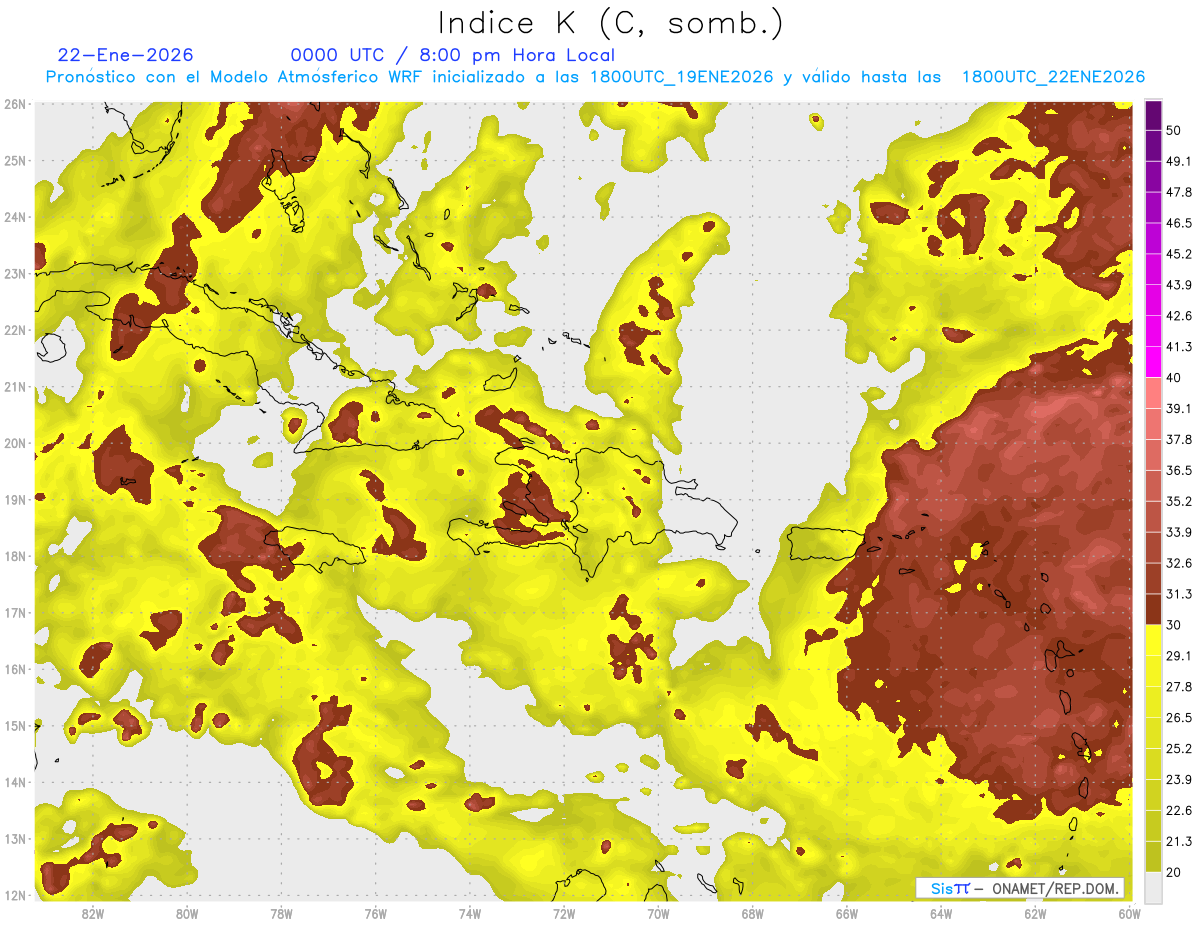Select the '19N' latitude axis label
1200x927 pixels.
[15, 500]
